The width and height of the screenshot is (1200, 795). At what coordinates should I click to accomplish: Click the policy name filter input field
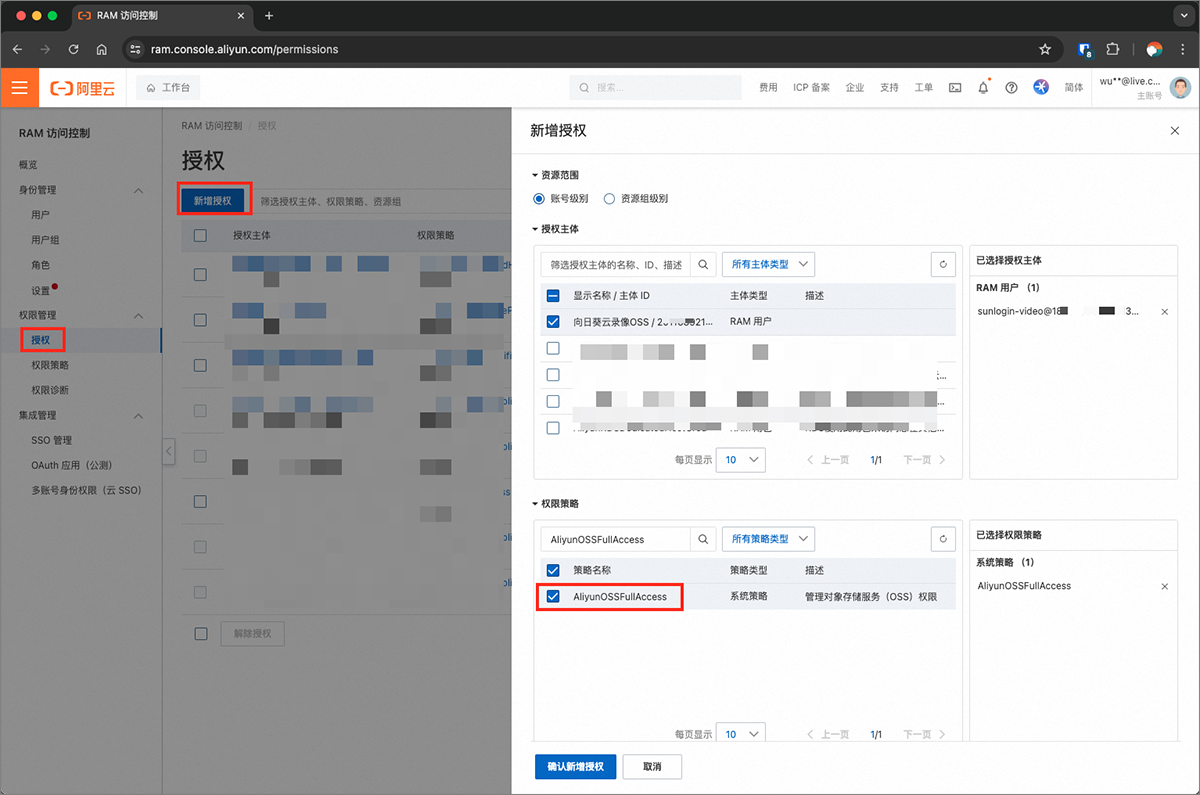(x=615, y=539)
